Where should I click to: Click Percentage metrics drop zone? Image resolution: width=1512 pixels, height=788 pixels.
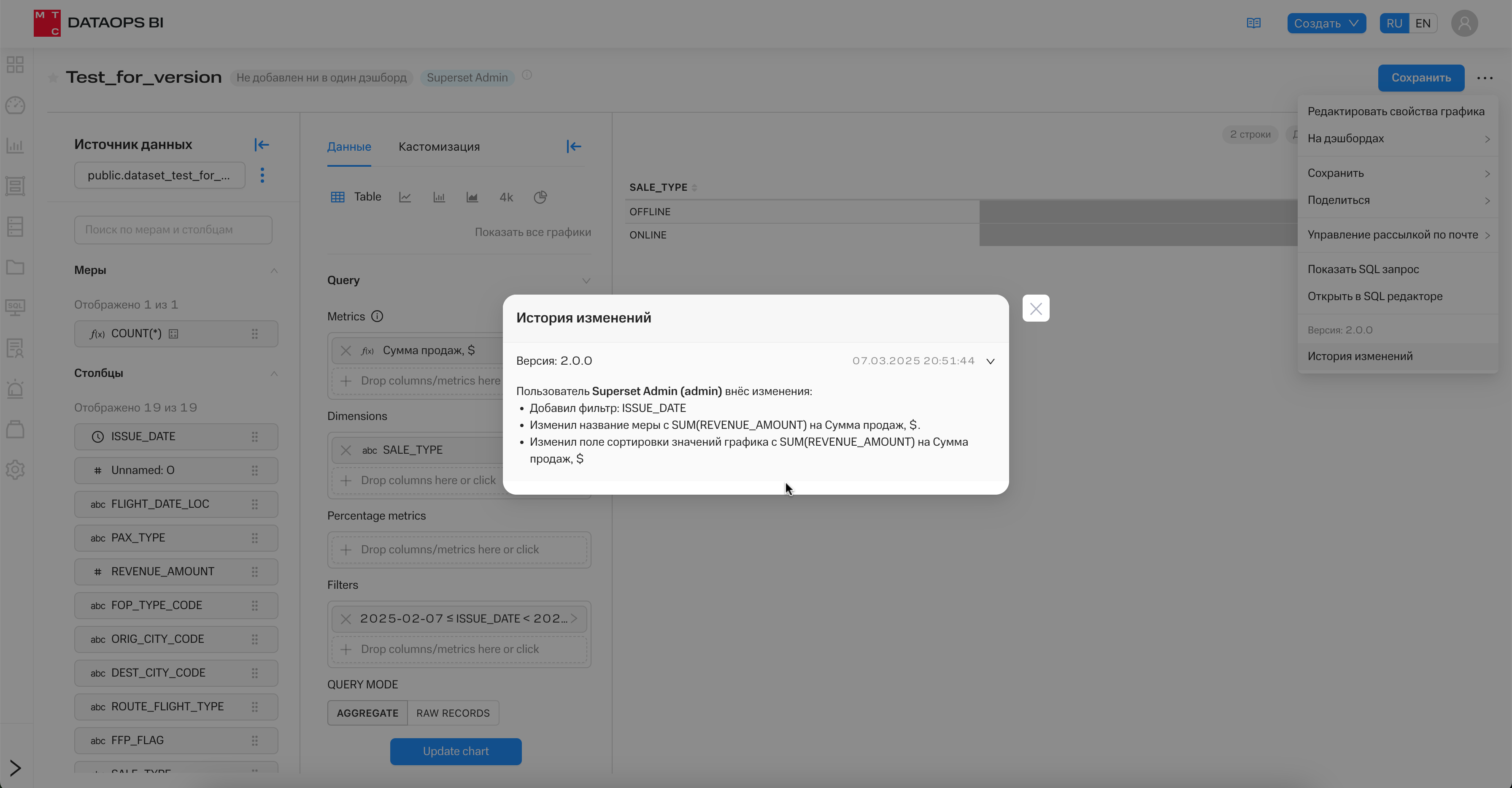[459, 550]
